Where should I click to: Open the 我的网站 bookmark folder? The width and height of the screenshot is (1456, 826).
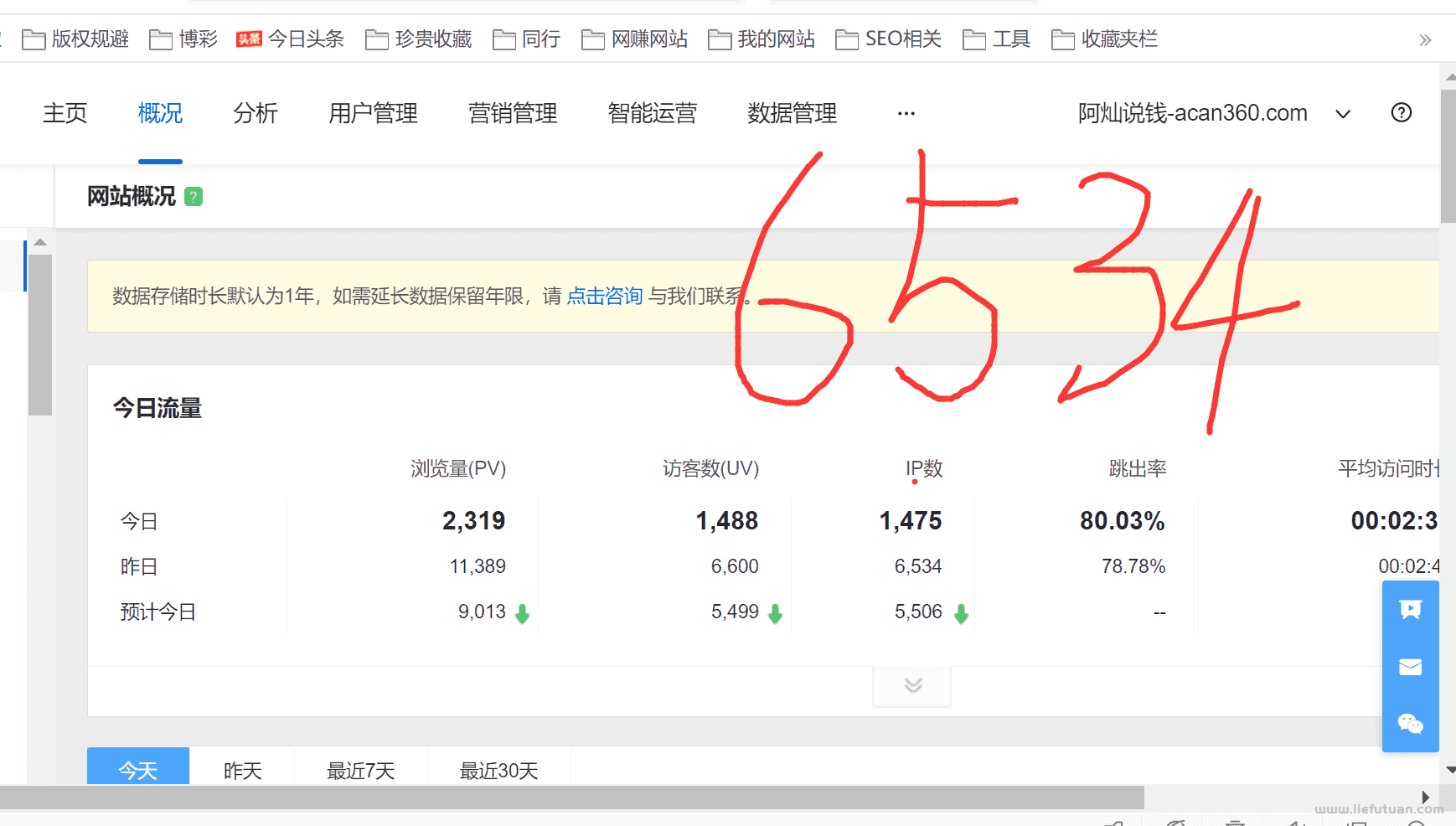762,39
